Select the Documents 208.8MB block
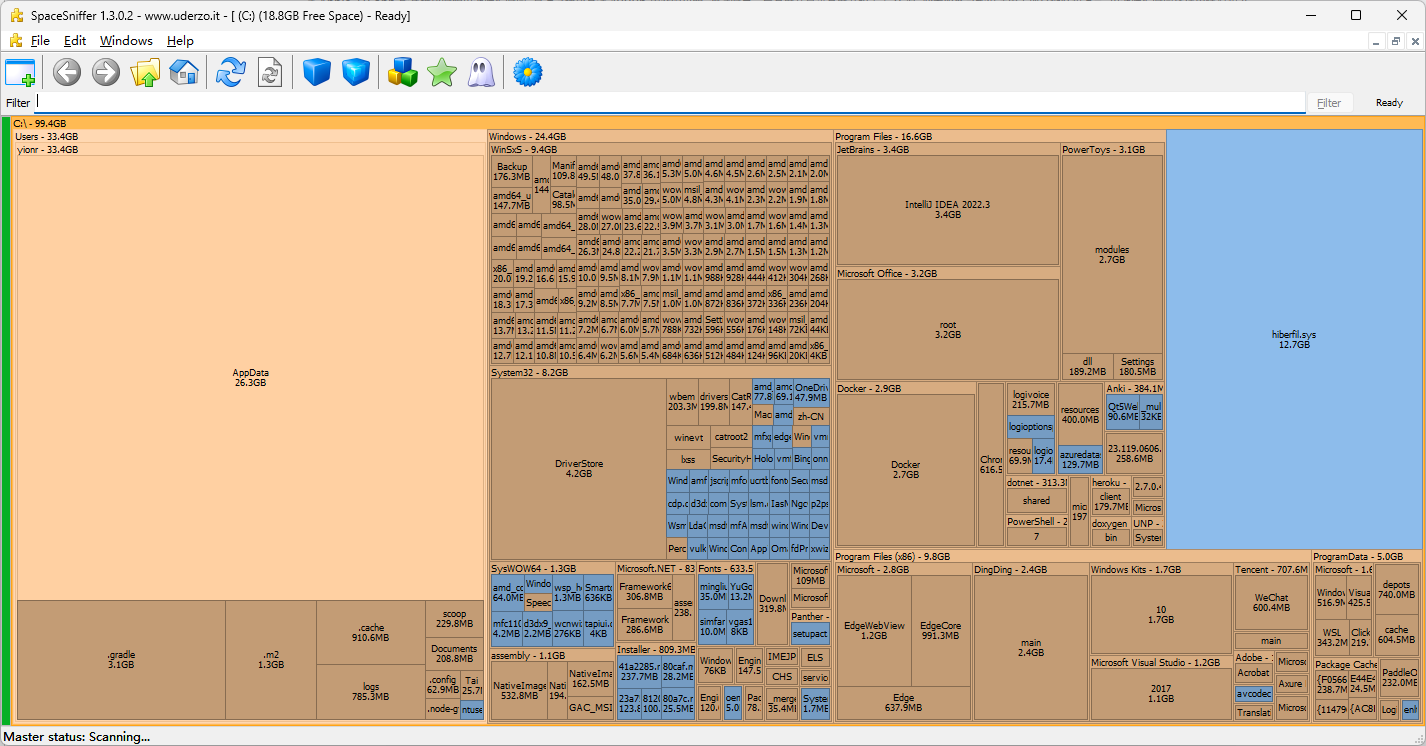Viewport: 1426px width, 746px height. 454,653
